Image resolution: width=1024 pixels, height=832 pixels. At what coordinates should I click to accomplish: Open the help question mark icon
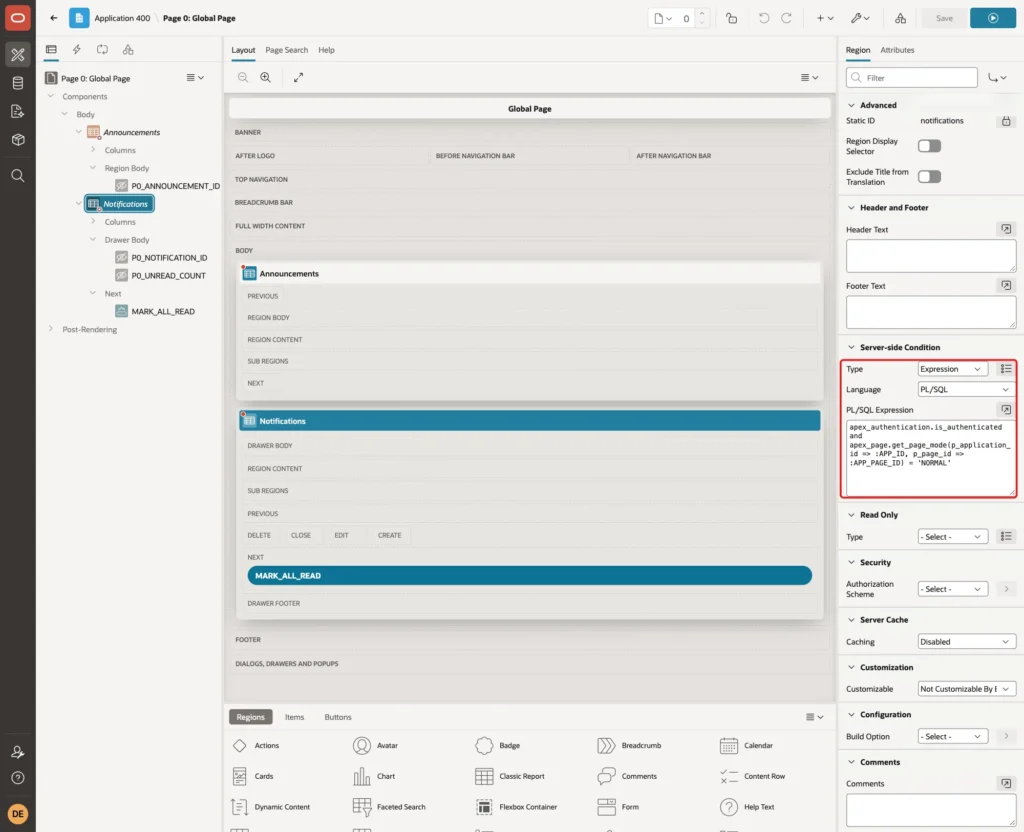coord(18,778)
